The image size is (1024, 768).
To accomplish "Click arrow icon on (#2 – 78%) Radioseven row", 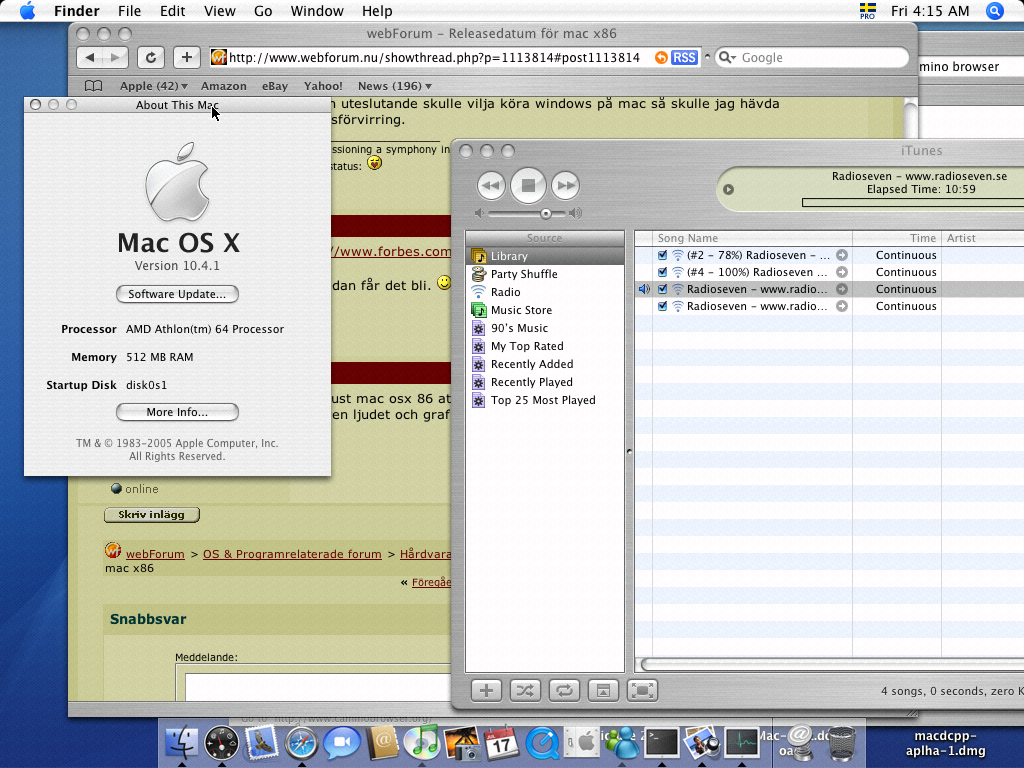I will point(842,255).
